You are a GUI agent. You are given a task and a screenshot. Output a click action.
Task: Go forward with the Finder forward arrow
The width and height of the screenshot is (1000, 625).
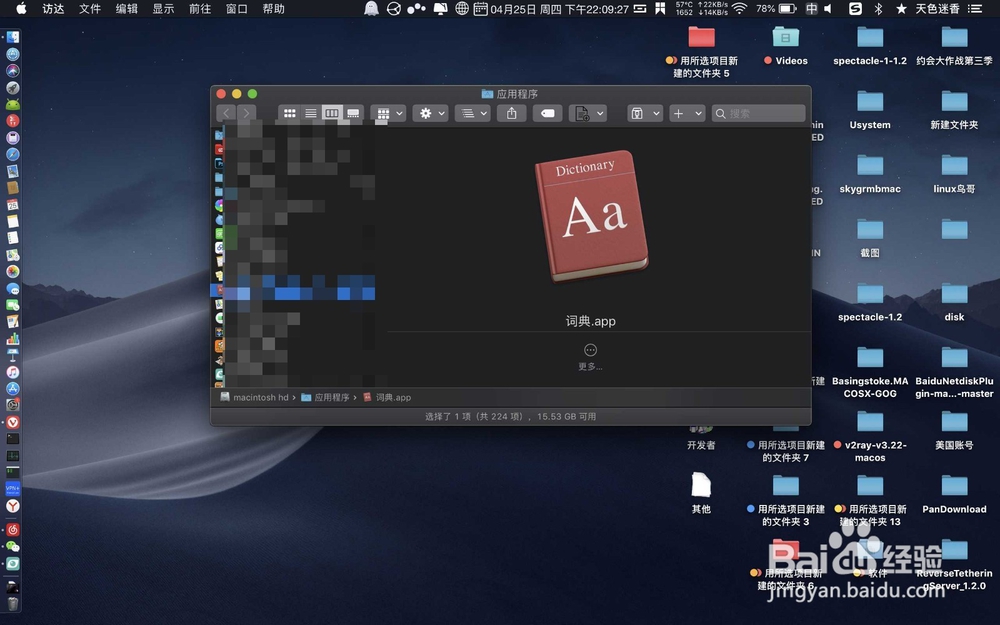pos(247,114)
